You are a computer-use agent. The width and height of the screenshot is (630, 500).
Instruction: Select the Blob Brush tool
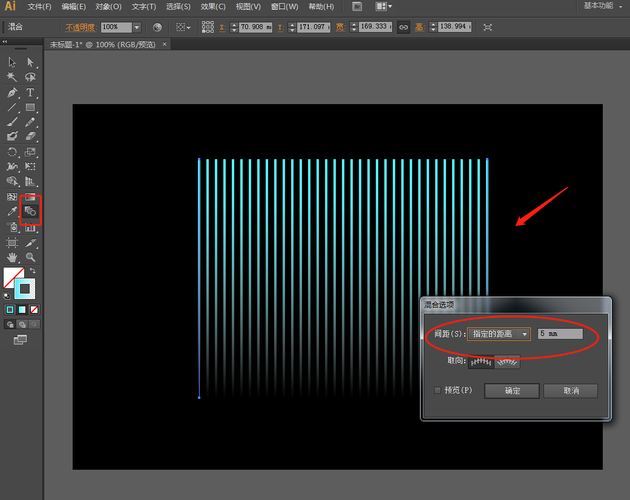12,136
